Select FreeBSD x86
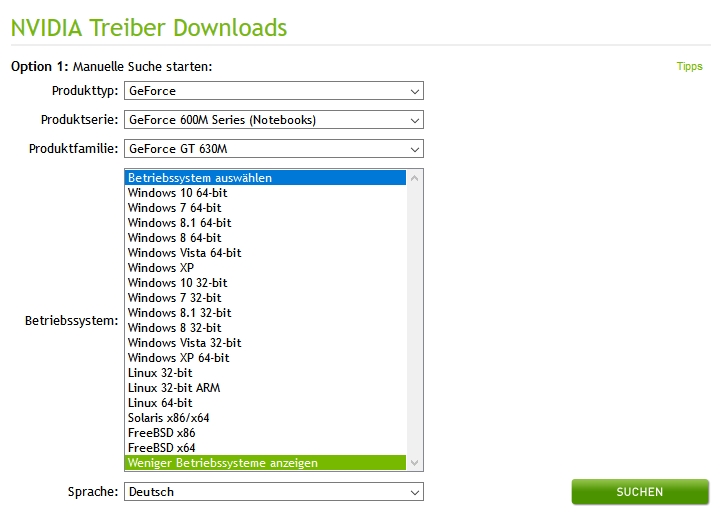Image resolution: width=722 pixels, height=516 pixels. pos(265,433)
